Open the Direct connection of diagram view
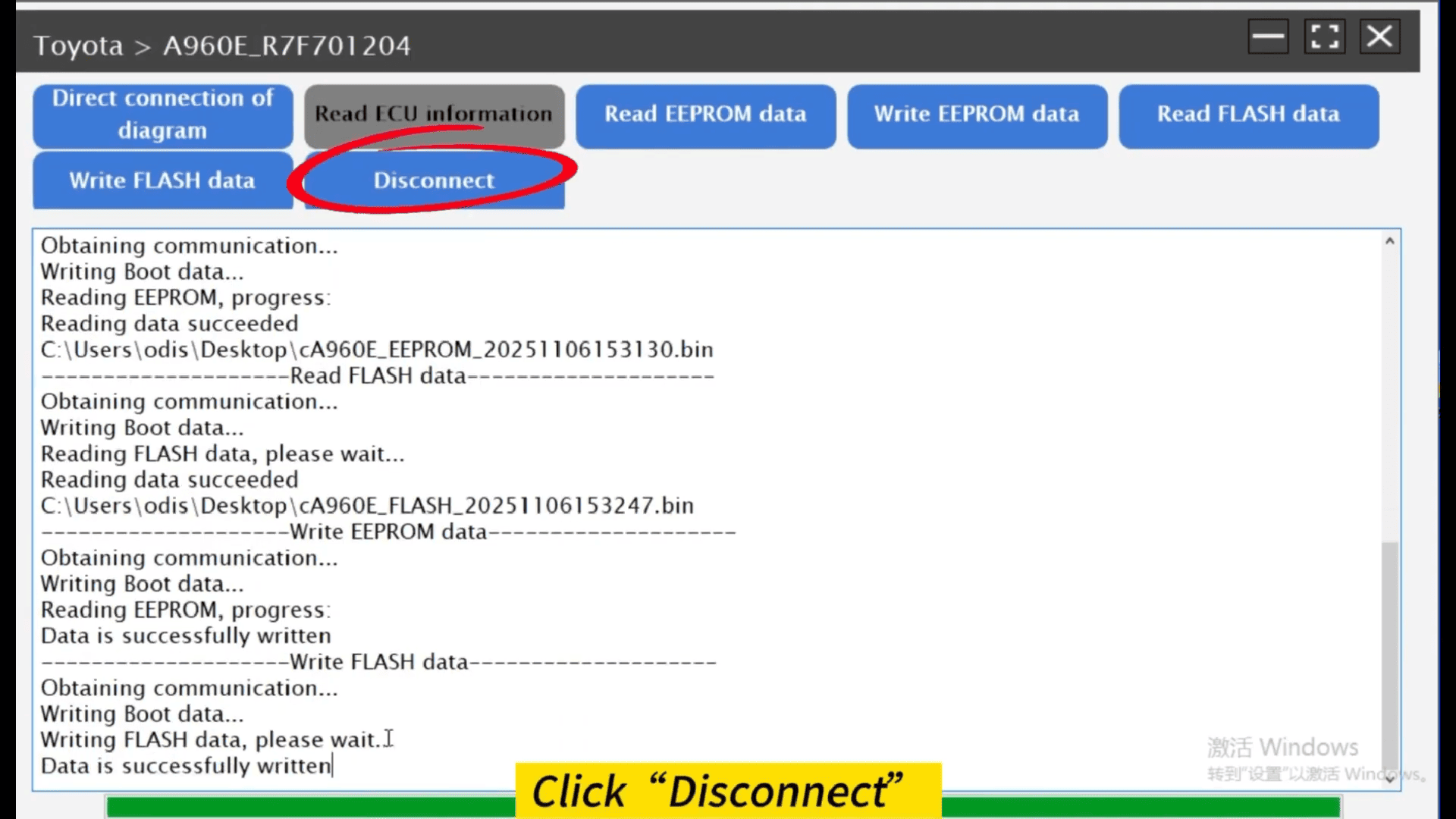Image resolution: width=1456 pixels, height=819 pixels. click(x=162, y=115)
